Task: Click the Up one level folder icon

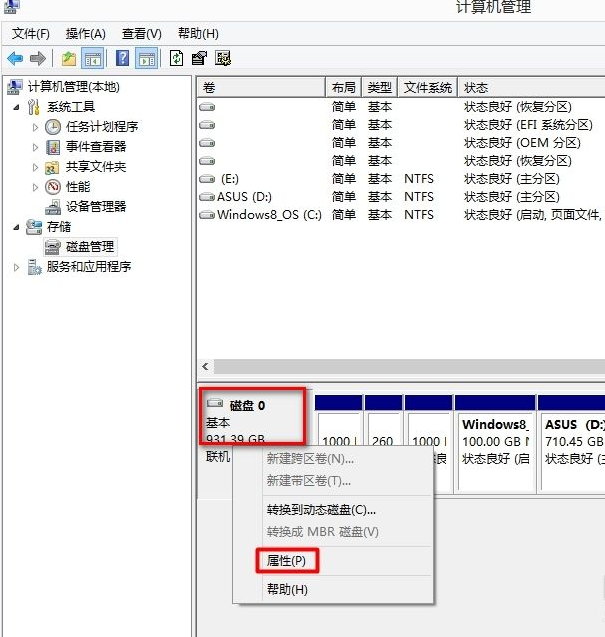Action: pyautogui.click(x=69, y=58)
